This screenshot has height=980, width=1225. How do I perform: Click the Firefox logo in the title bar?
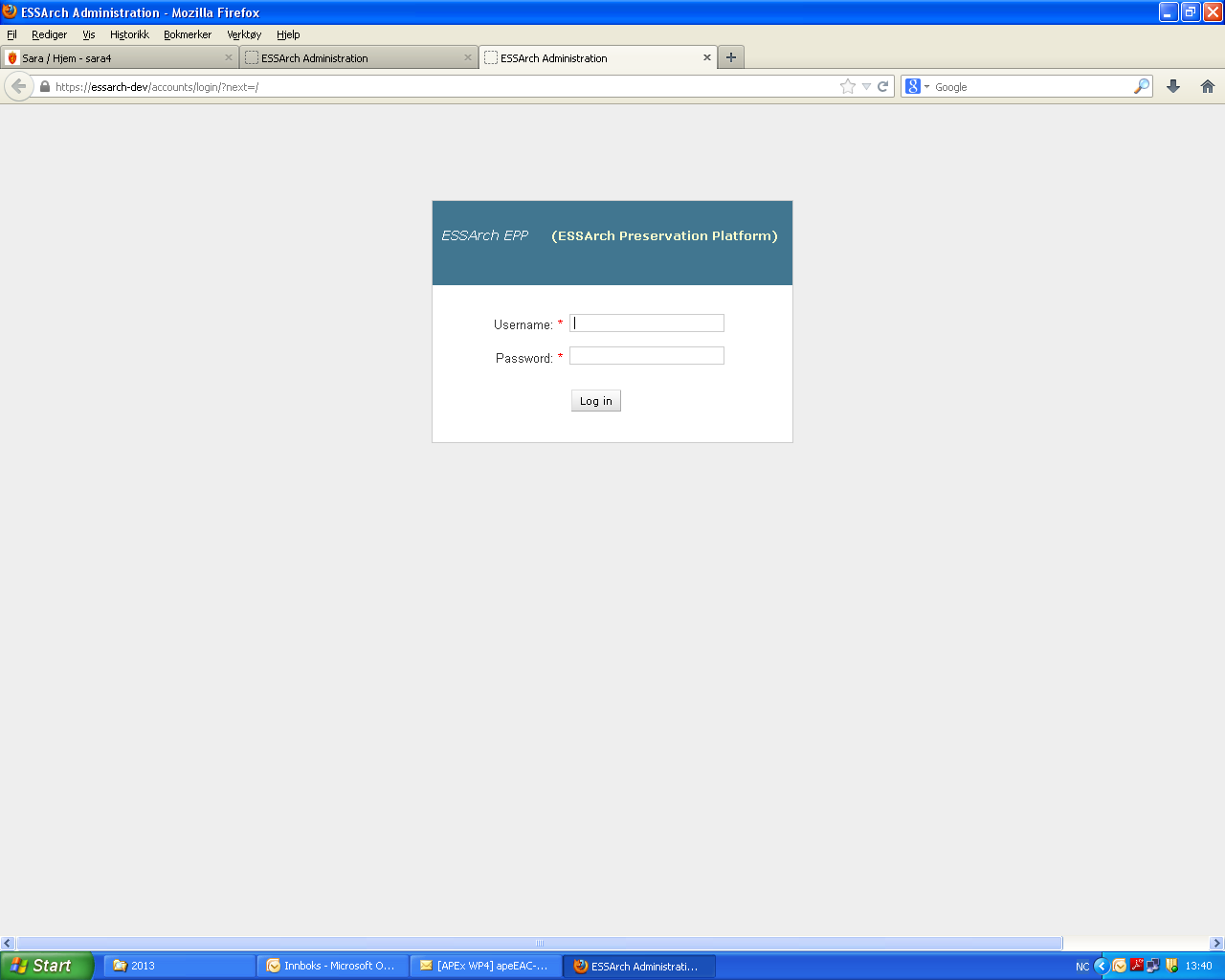10,11
